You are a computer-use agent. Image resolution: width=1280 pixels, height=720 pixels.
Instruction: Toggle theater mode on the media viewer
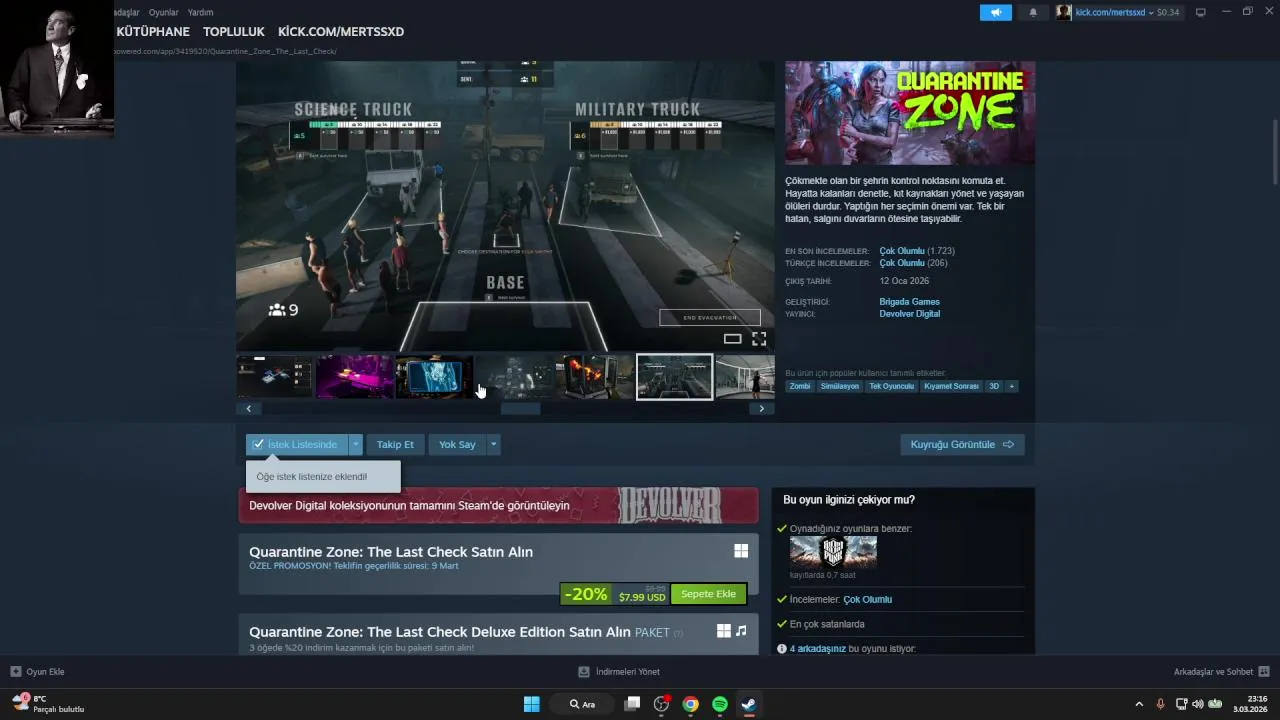[x=733, y=339]
